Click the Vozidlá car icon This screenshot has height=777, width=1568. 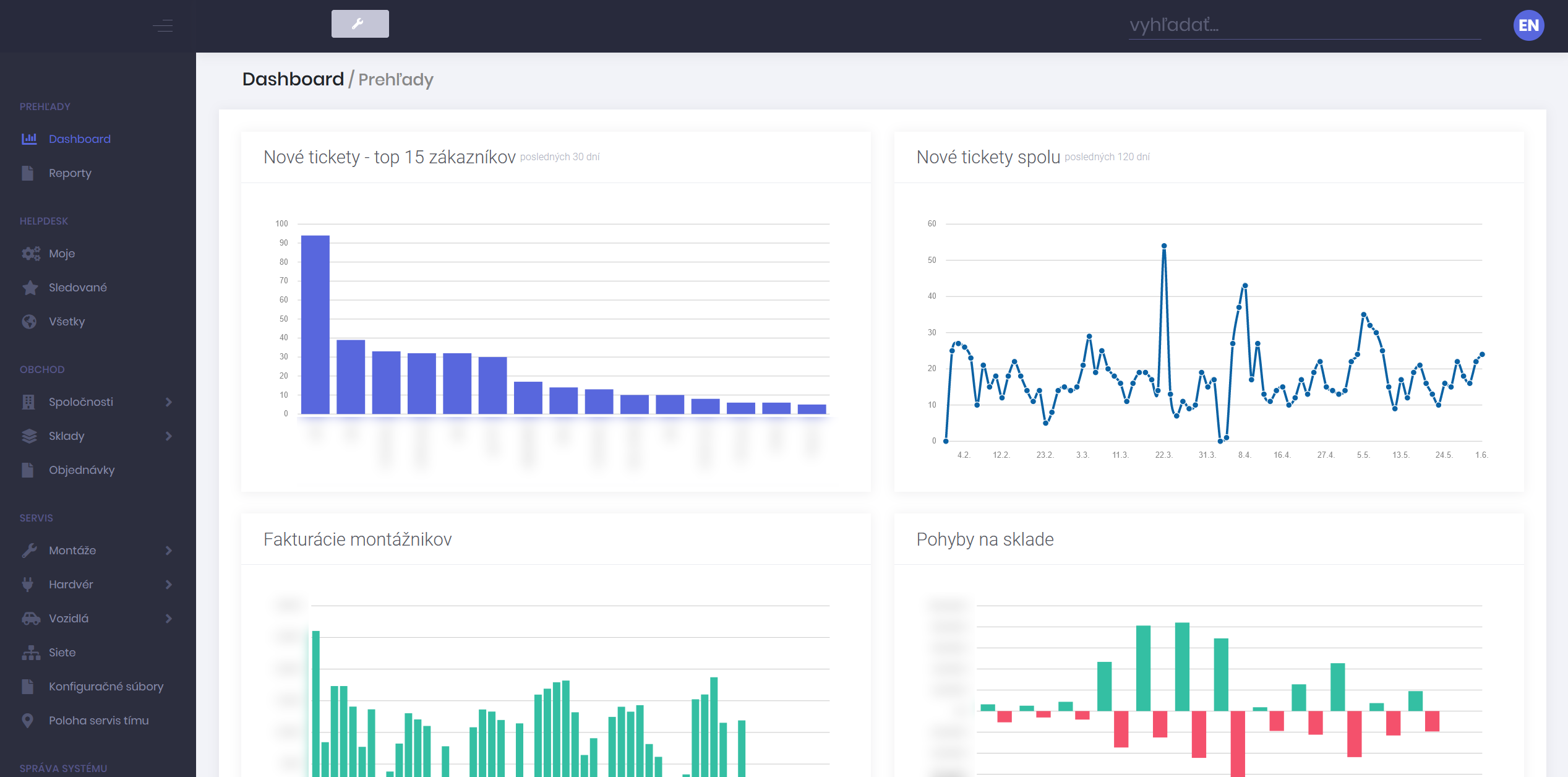point(31,619)
